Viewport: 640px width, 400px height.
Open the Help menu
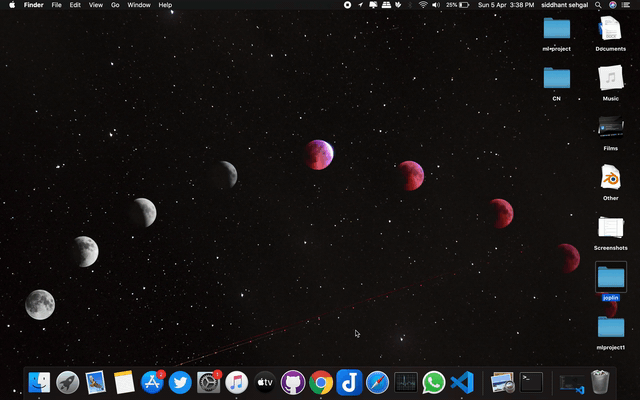point(165,5)
